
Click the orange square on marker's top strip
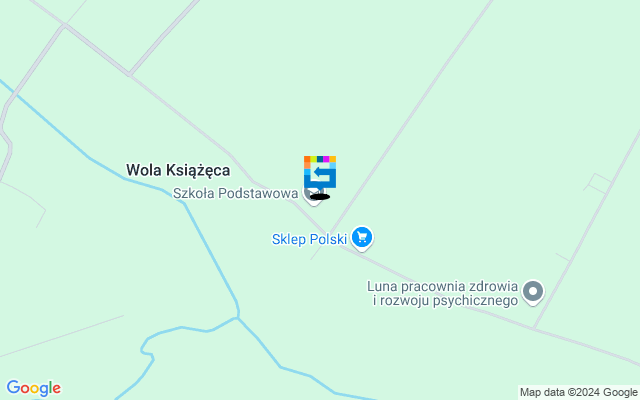point(307,159)
